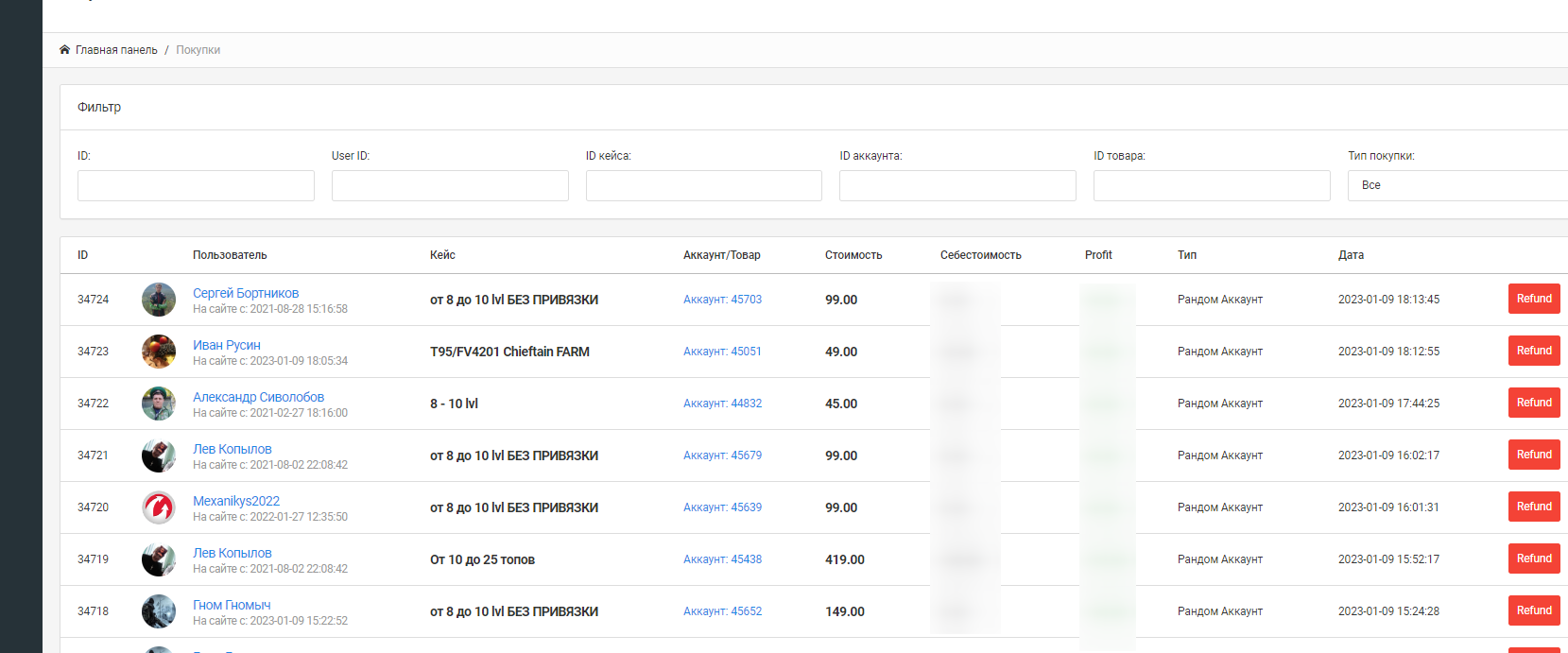Open user profile Лев Копылов in row 34721

233,449
